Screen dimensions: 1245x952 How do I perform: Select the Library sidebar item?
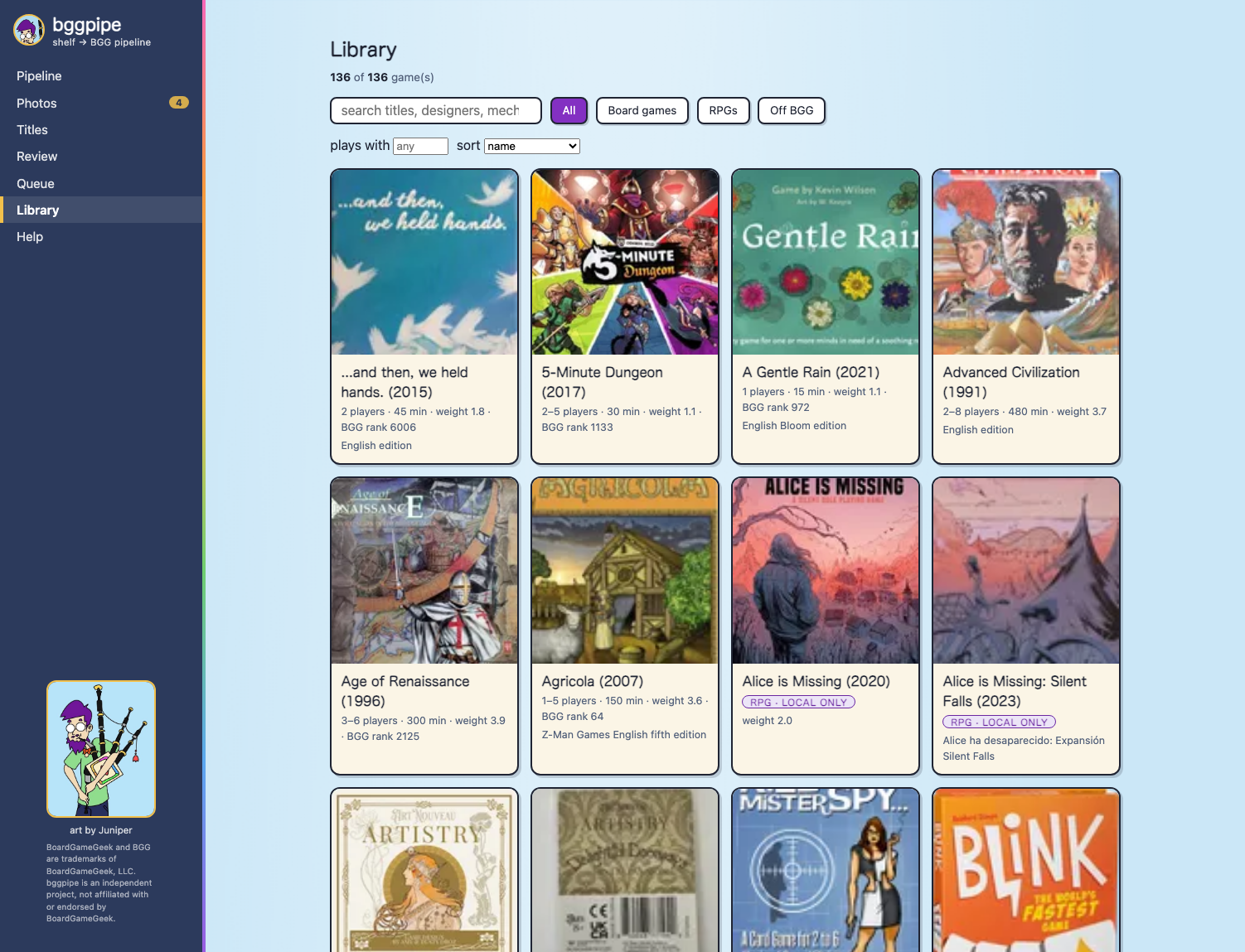101,210
